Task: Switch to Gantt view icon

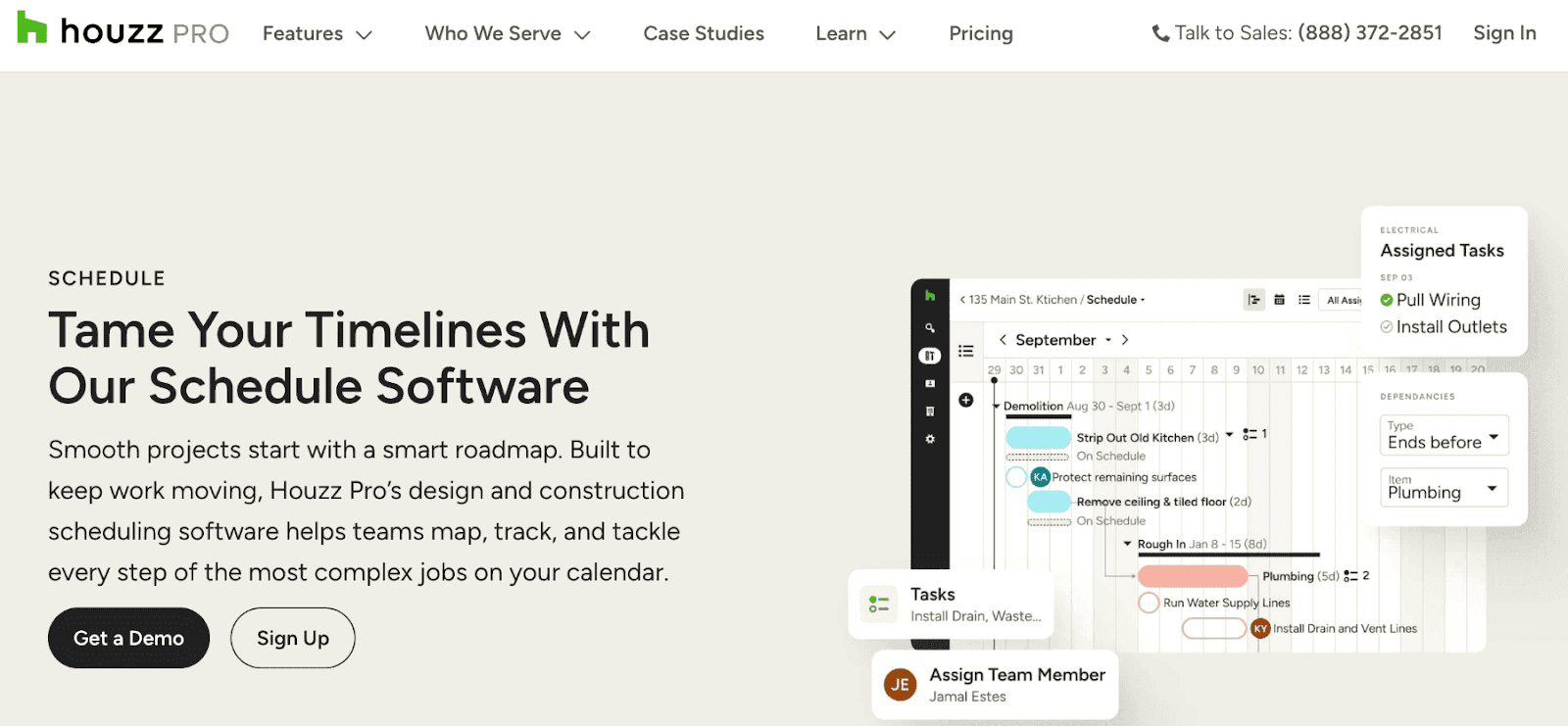Action: pyautogui.click(x=1254, y=300)
